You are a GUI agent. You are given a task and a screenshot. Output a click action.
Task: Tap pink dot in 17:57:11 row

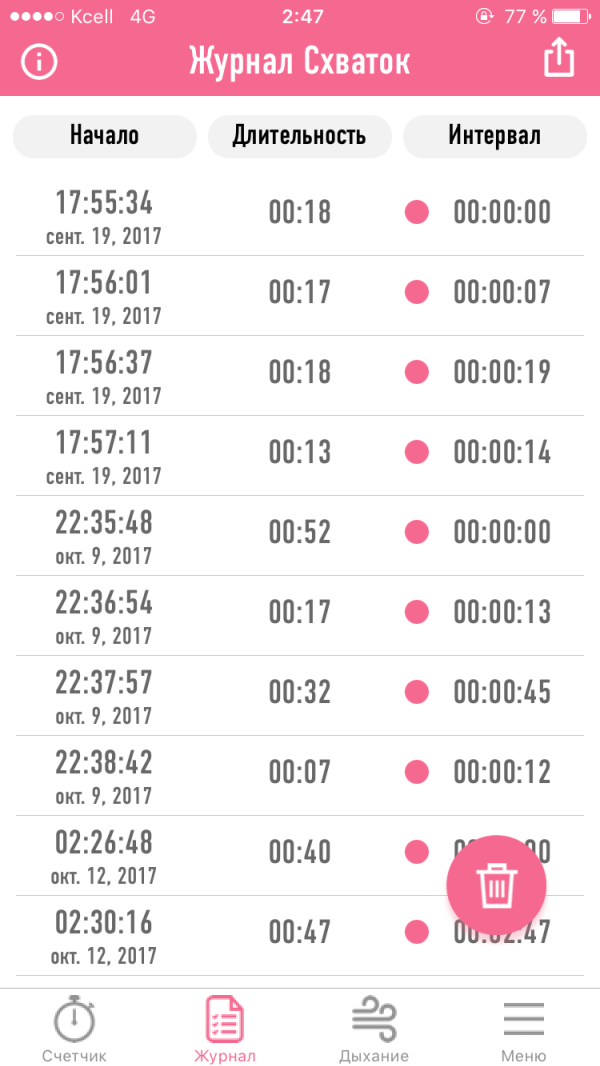pyautogui.click(x=416, y=452)
